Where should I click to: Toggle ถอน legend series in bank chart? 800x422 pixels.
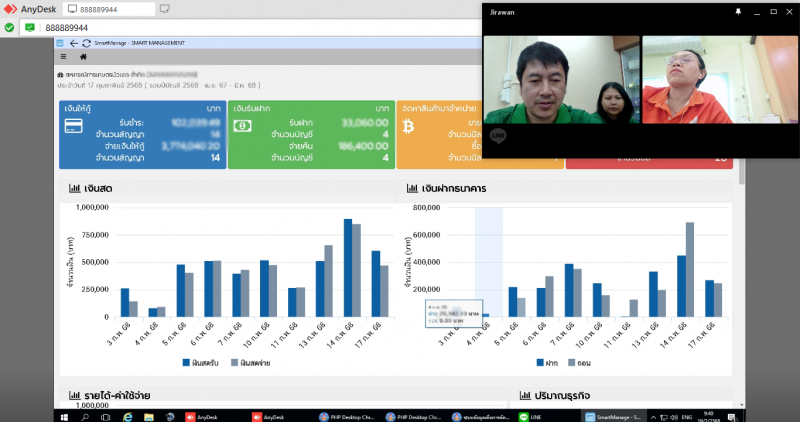point(580,363)
